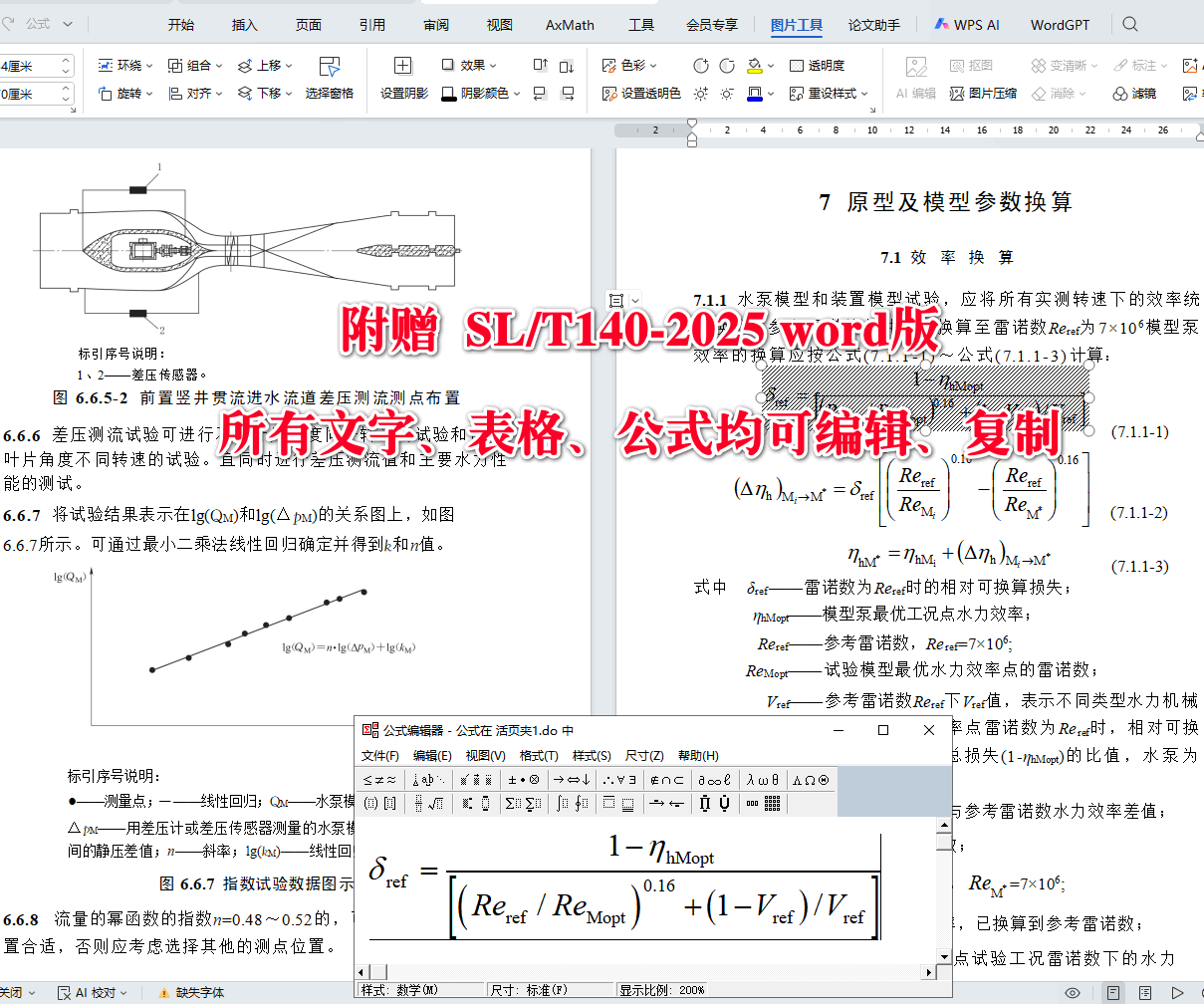Screen dimensions: 1204x1004
Task: Open fraction and radical templates palette
Action: [429, 803]
